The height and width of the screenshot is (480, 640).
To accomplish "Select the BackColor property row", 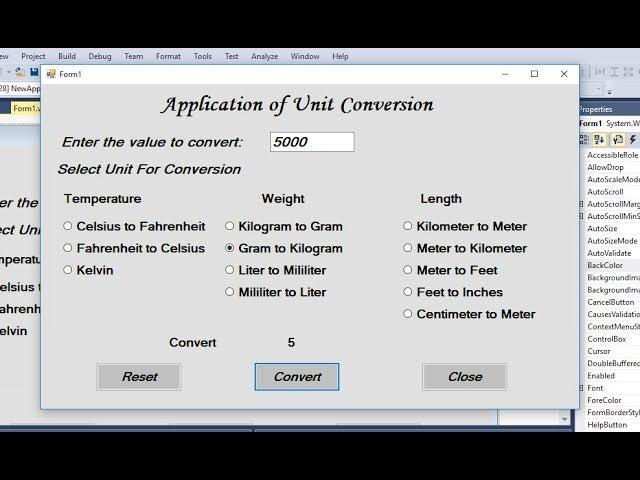I will [x=605, y=265].
